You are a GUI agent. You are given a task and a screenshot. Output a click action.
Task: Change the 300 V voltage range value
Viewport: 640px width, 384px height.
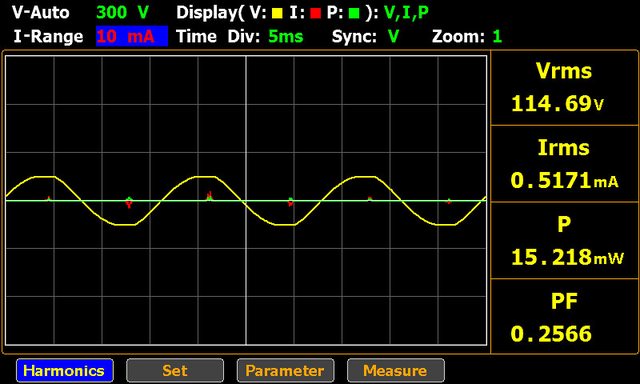(122, 12)
